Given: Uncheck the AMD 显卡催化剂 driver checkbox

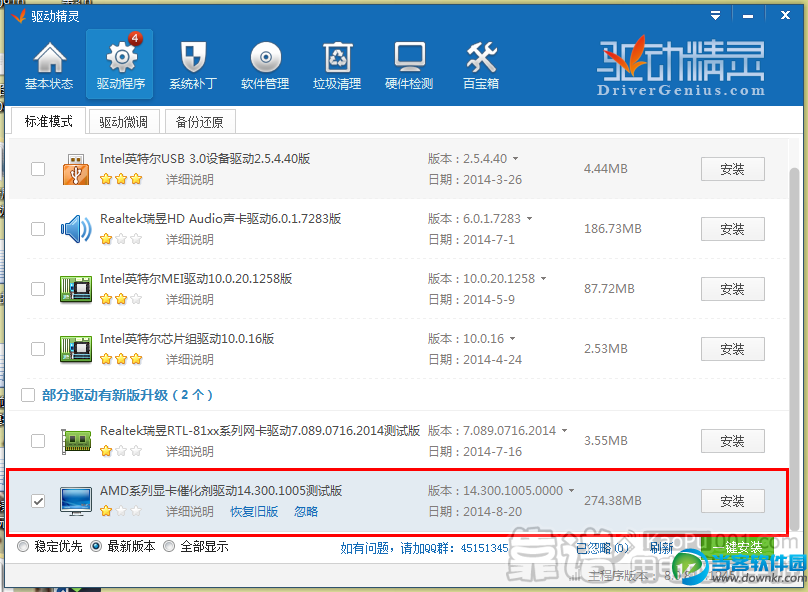Looking at the screenshot, I should [x=38, y=501].
